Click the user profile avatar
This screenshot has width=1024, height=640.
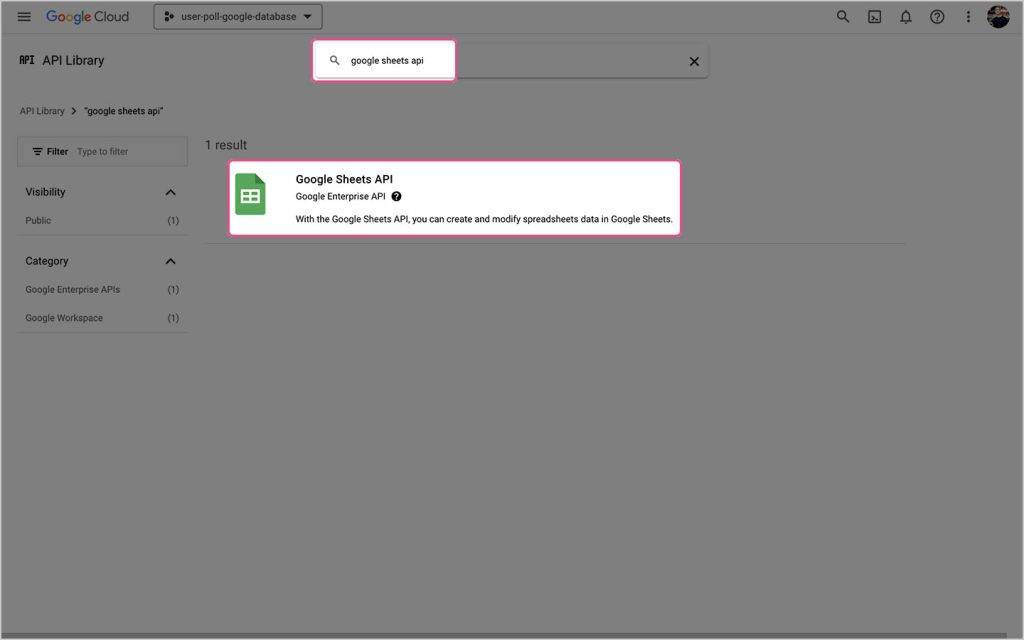(997, 17)
